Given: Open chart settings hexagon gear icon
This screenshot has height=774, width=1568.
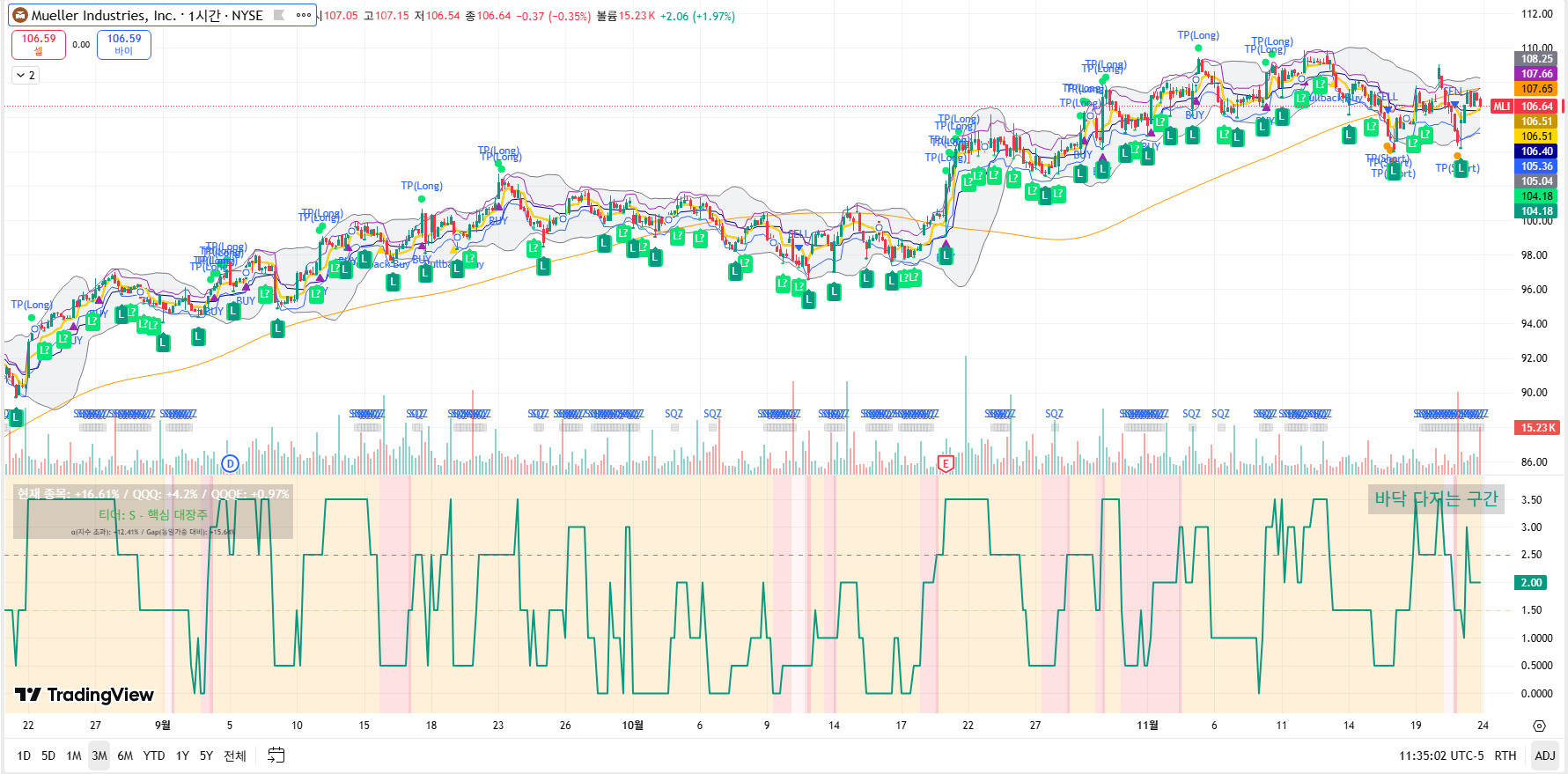Looking at the screenshot, I should 1539,726.
